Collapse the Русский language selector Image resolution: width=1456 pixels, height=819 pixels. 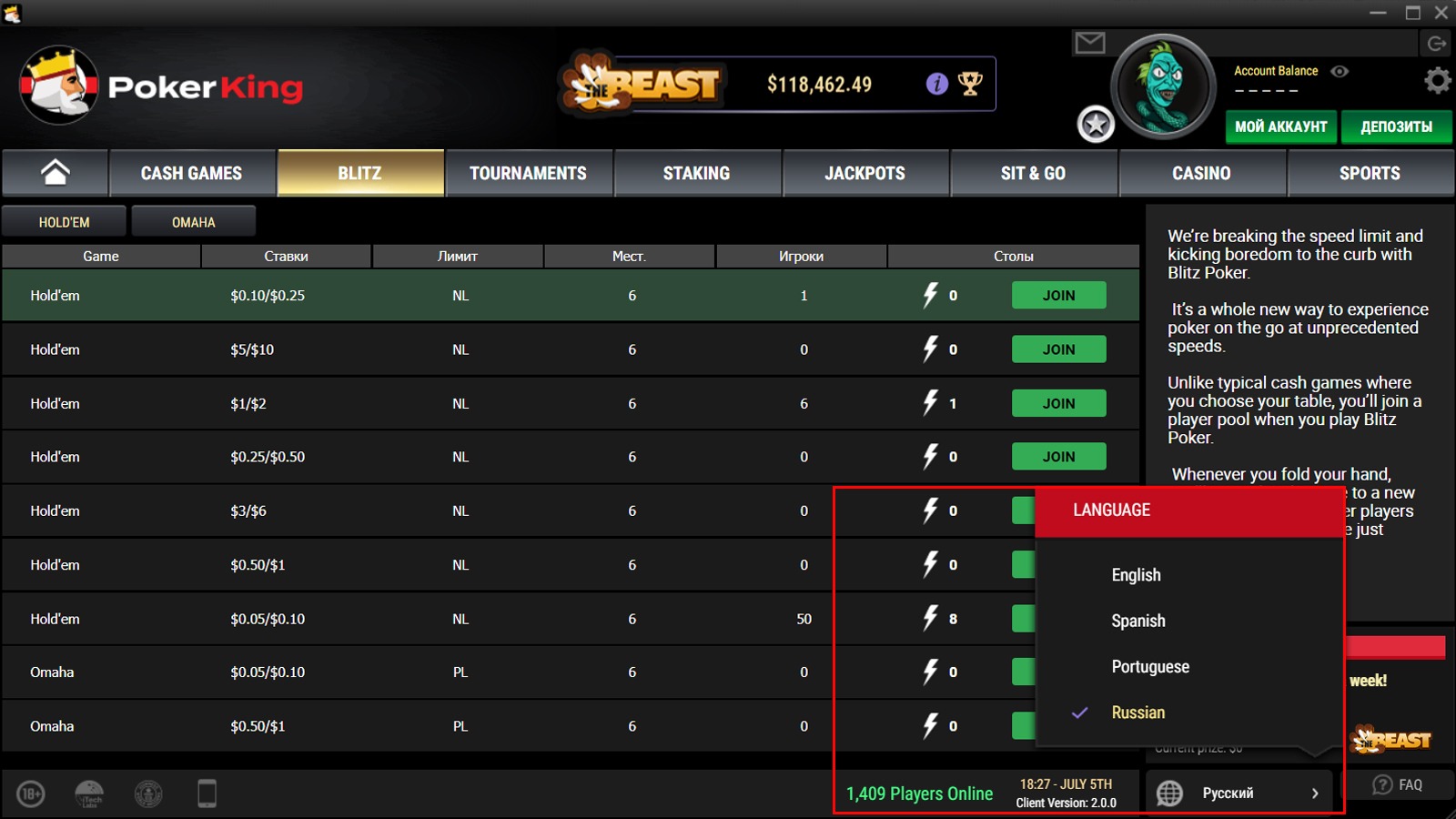click(1239, 794)
